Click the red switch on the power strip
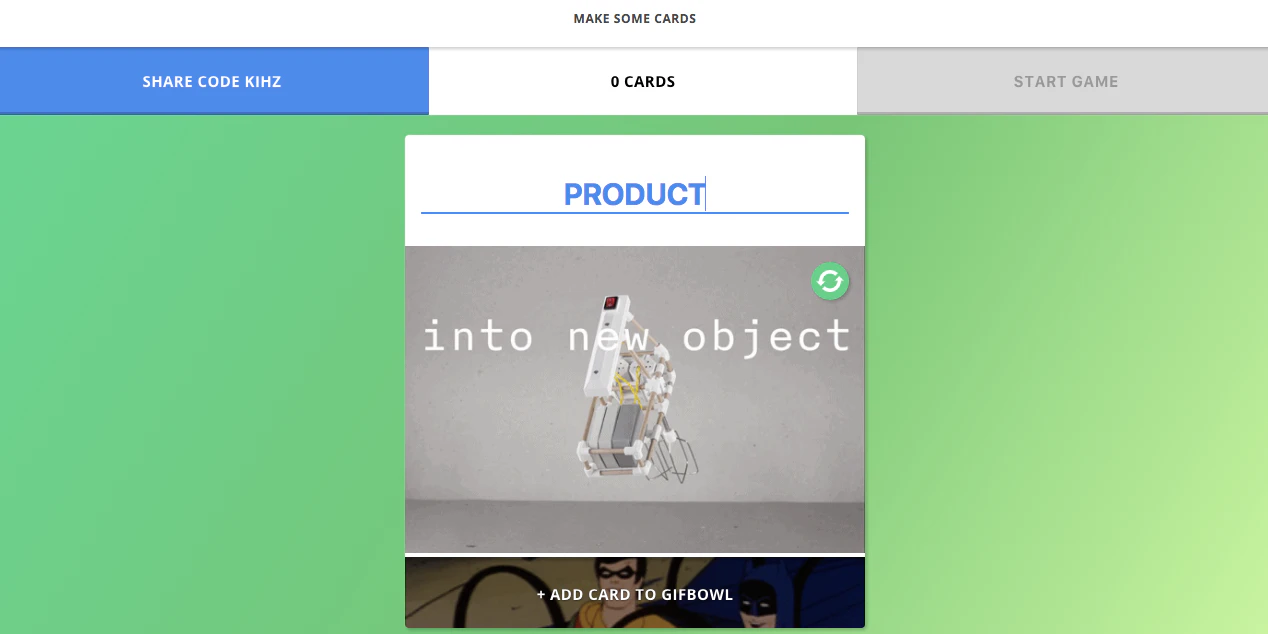Image resolution: width=1268 pixels, height=634 pixels. tap(611, 303)
